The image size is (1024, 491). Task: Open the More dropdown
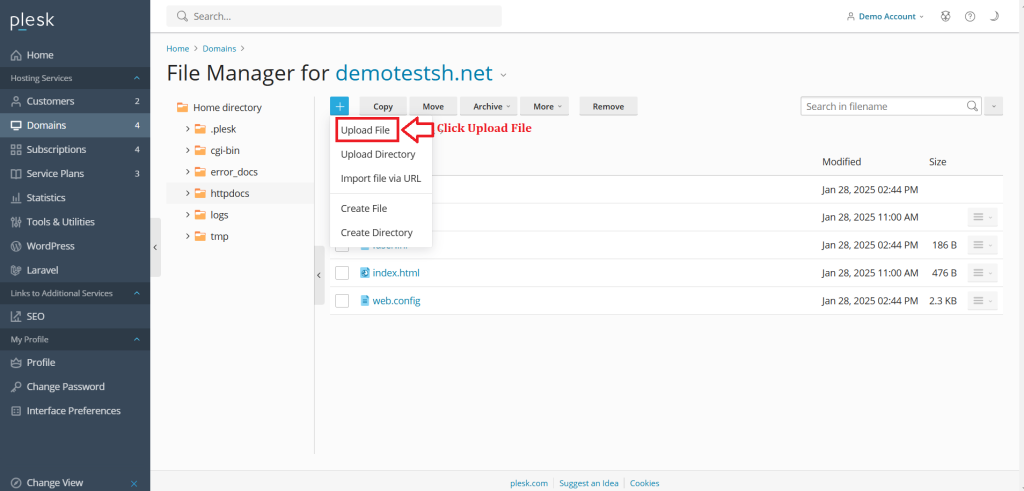coord(544,106)
